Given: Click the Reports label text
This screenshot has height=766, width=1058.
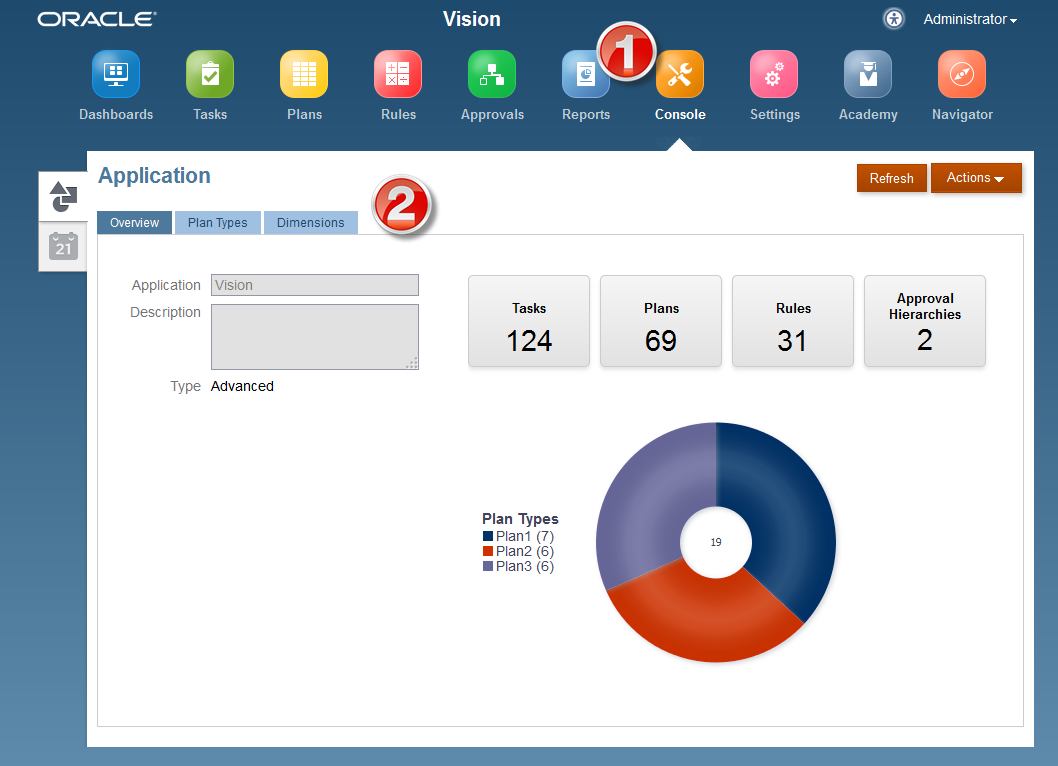Looking at the screenshot, I should point(586,115).
